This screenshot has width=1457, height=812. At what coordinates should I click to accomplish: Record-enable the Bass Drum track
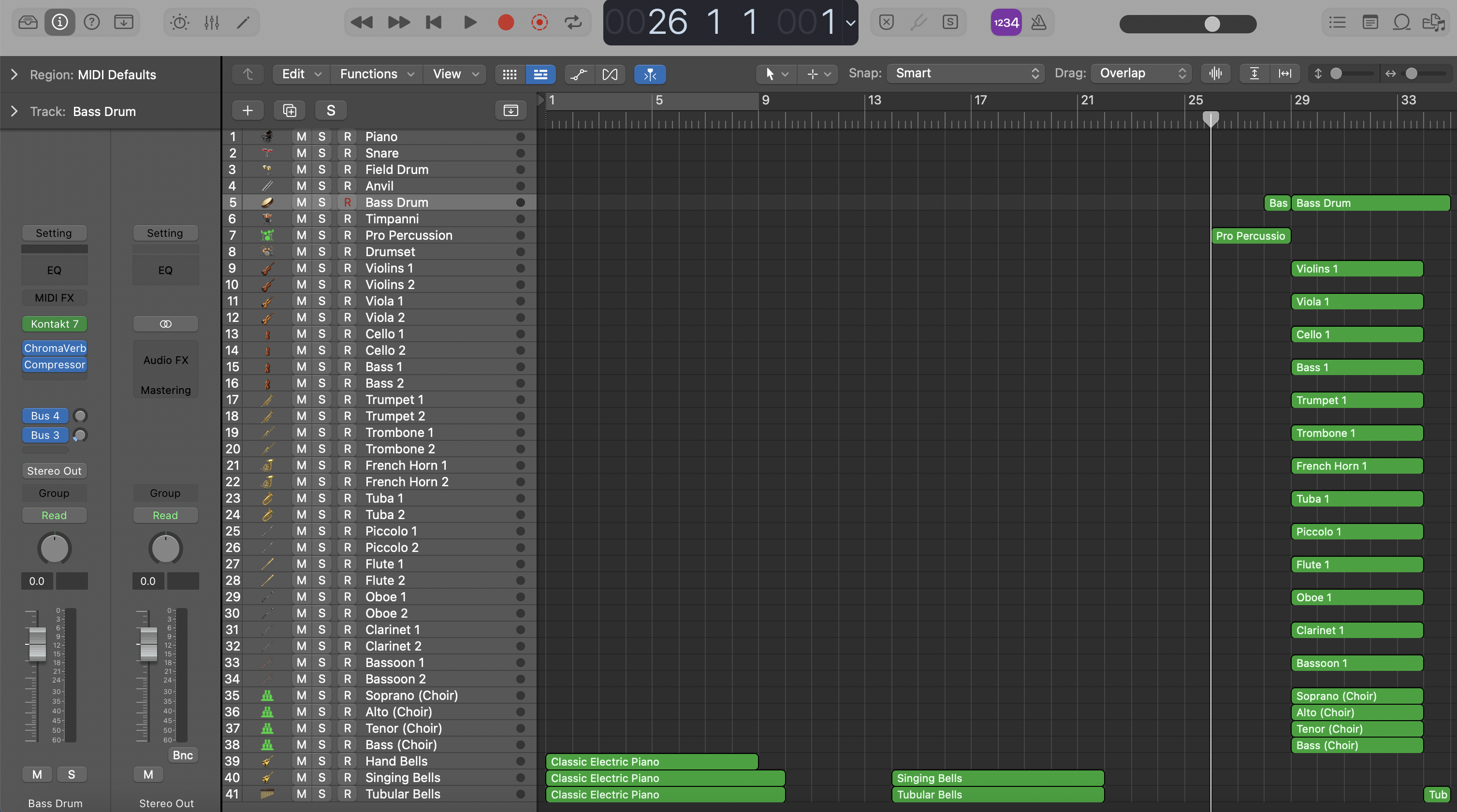pos(347,203)
